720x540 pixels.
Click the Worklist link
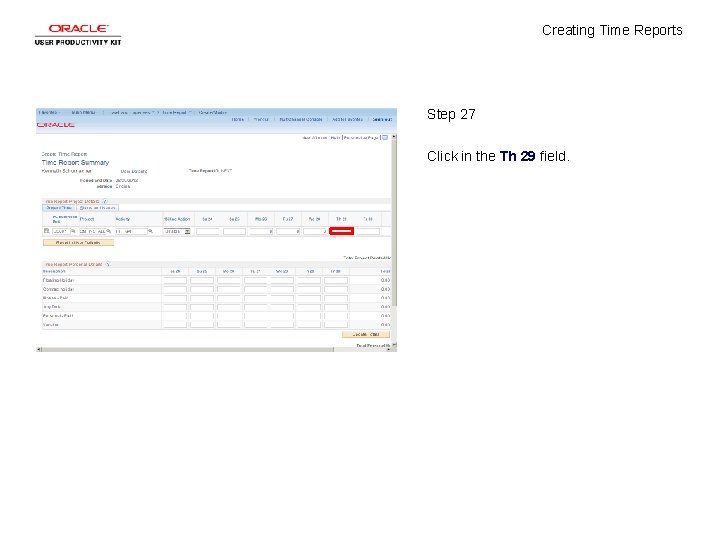(261, 119)
